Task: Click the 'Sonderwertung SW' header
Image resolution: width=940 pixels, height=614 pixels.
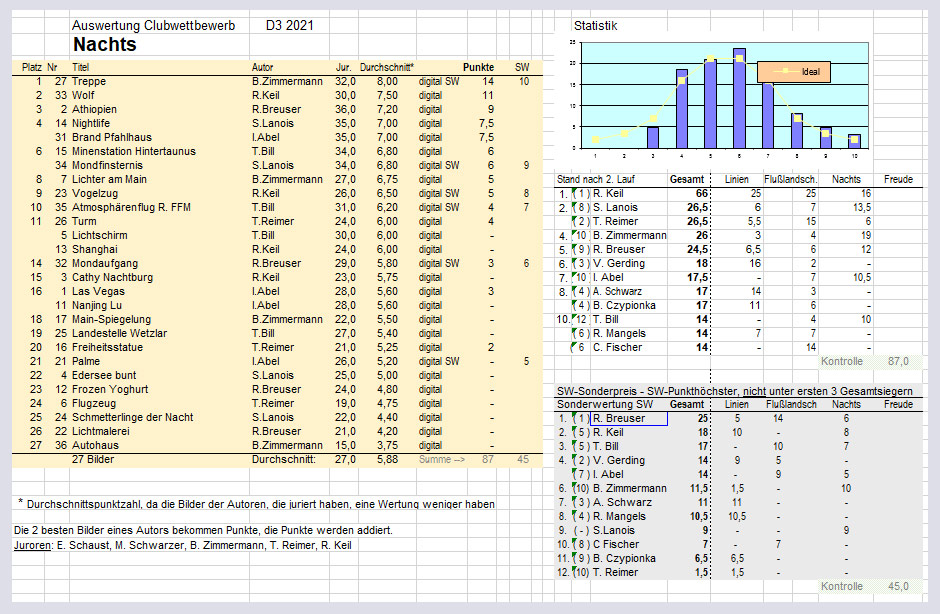Action: pos(605,404)
